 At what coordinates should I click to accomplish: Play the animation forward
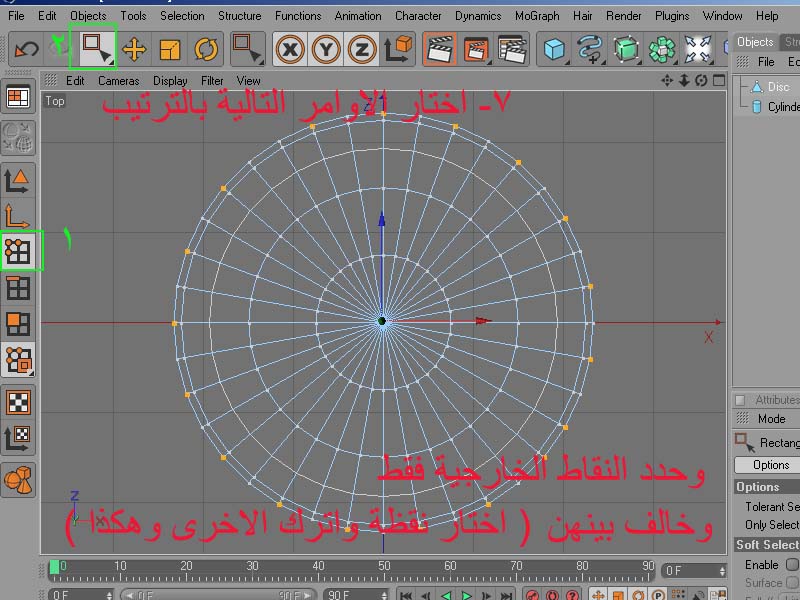point(466,595)
